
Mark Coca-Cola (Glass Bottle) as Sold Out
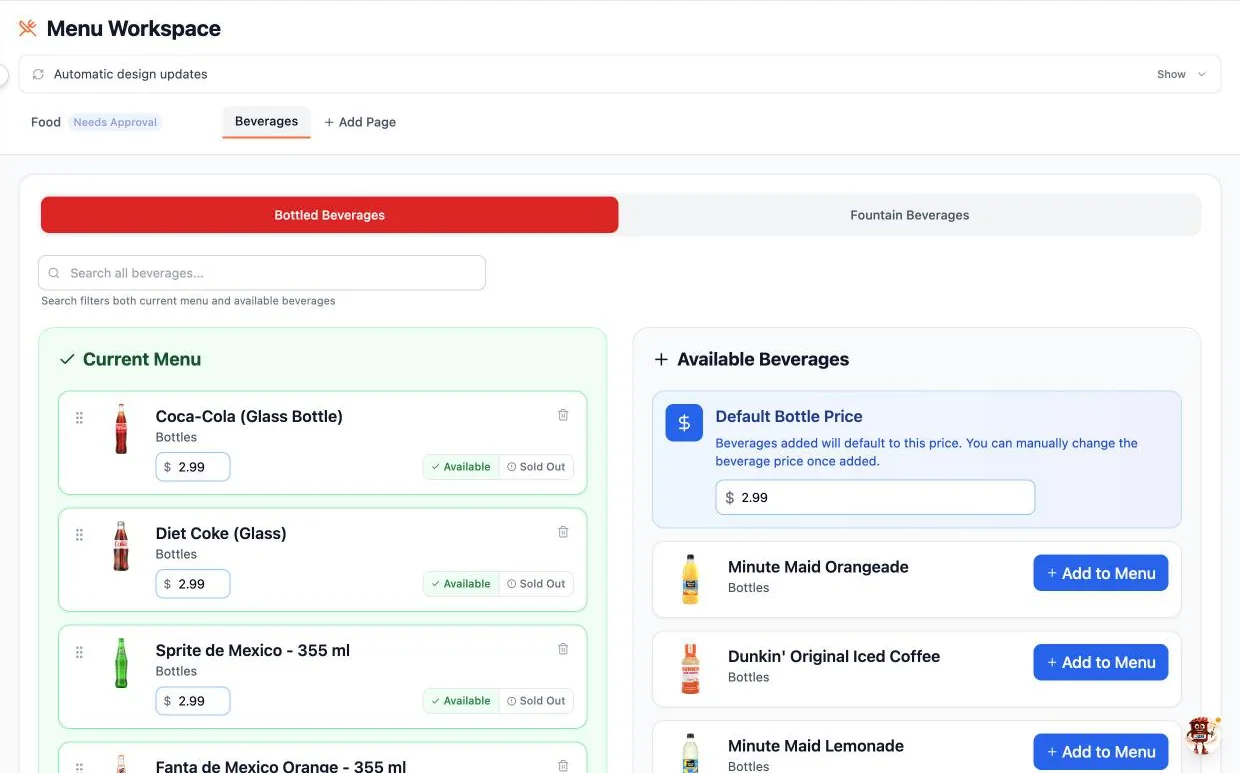pos(536,467)
